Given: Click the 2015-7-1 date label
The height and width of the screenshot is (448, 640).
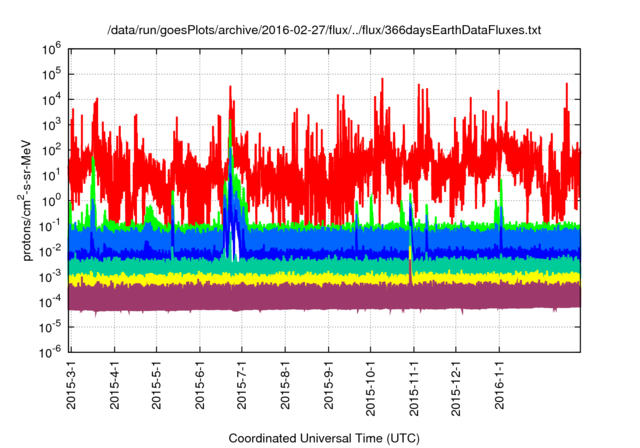Looking at the screenshot, I should [x=242, y=385].
